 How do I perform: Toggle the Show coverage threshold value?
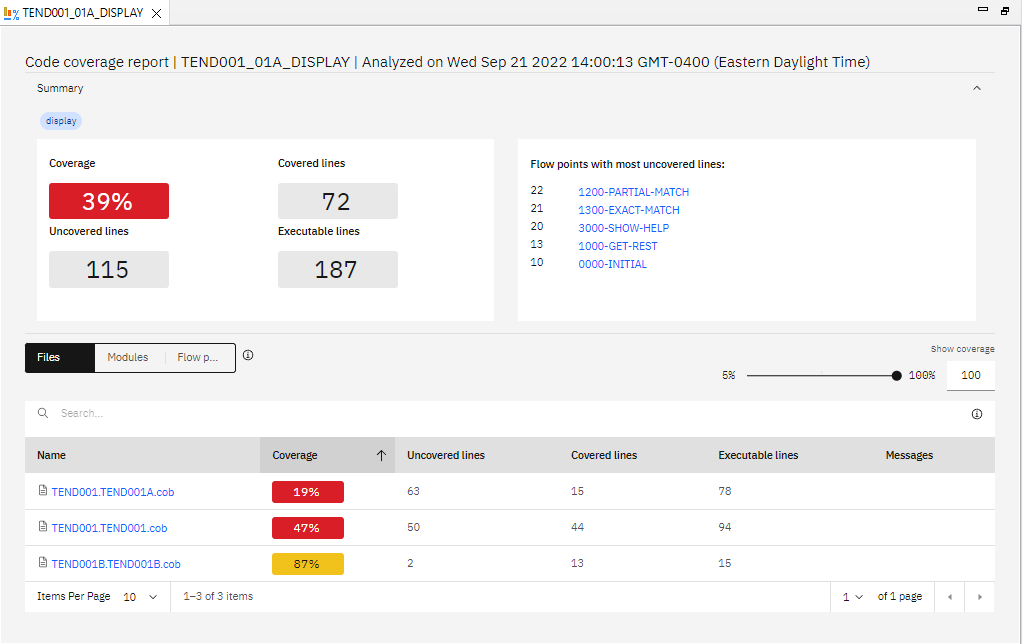[969, 375]
